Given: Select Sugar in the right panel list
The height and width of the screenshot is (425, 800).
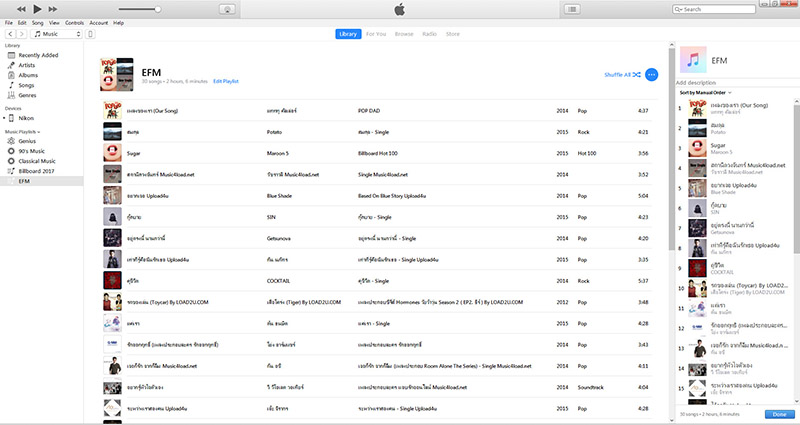Looking at the screenshot, I should click(x=737, y=148).
